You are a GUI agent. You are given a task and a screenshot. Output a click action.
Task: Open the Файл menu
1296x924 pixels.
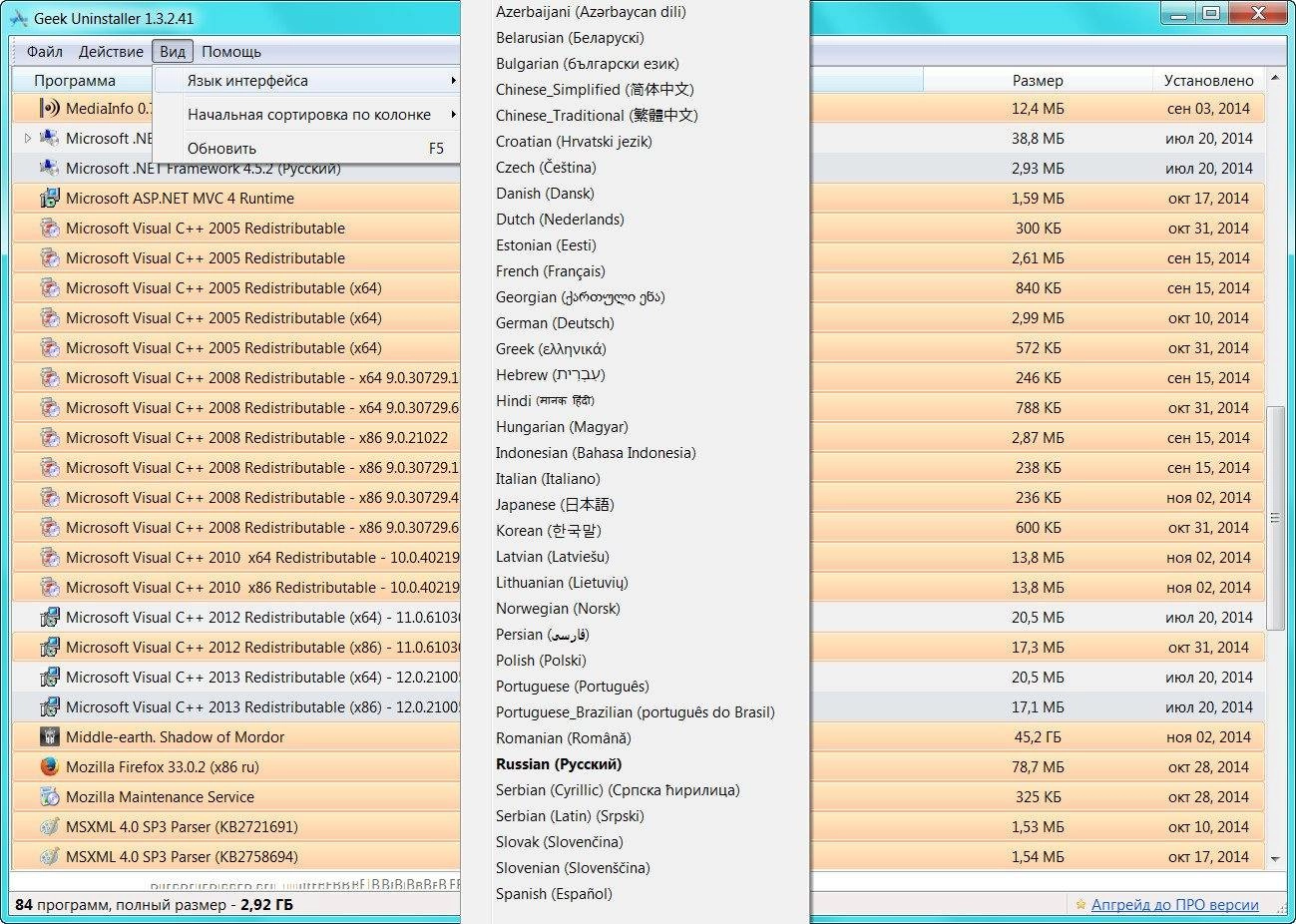coord(45,51)
